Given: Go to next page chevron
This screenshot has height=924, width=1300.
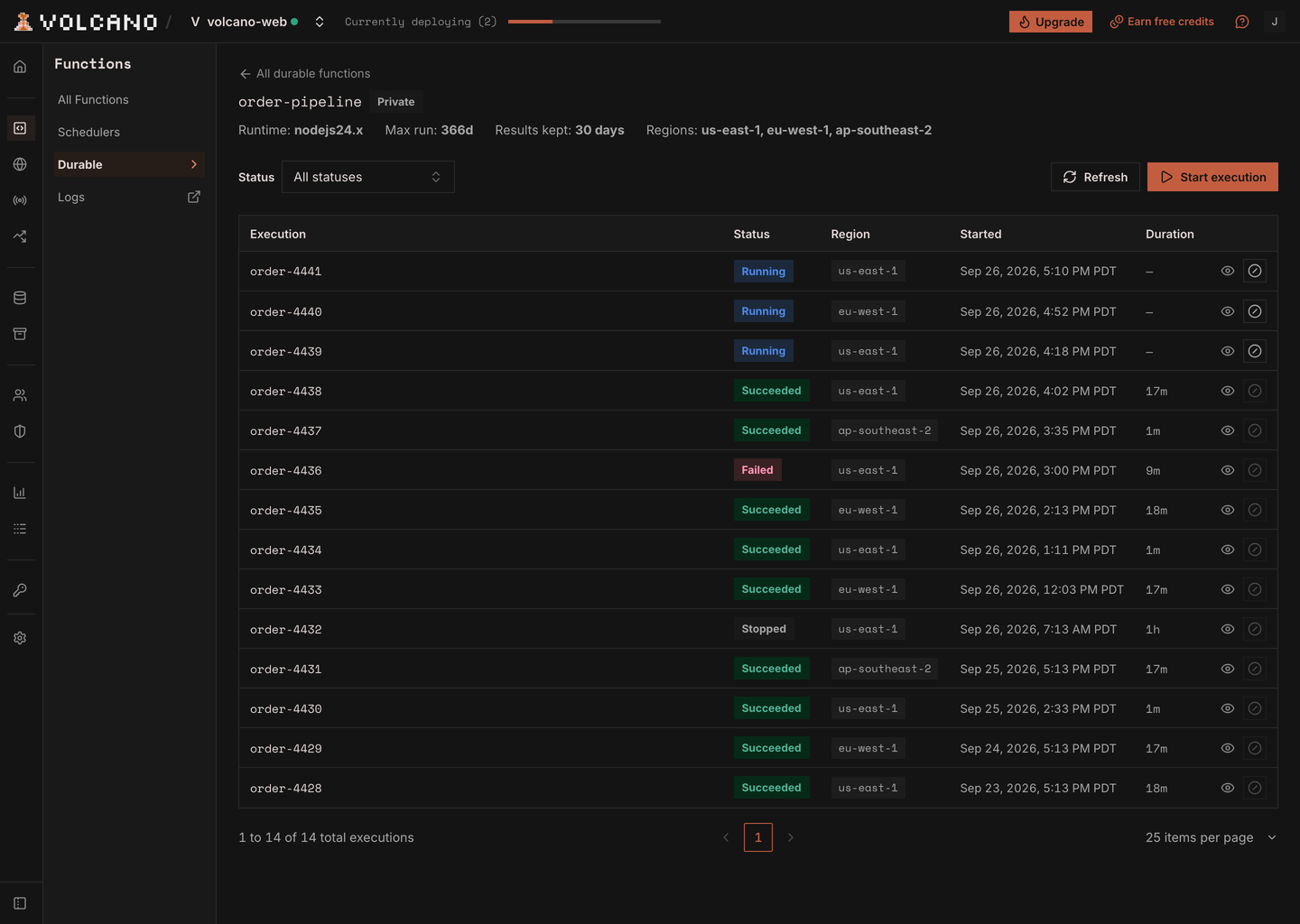Looking at the screenshot, I should coord(791,837).
